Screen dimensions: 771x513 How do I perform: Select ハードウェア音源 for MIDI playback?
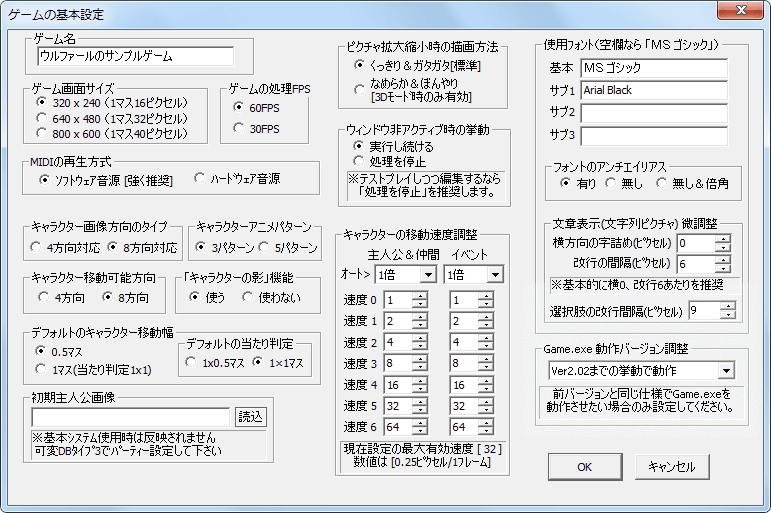point(200,179)
